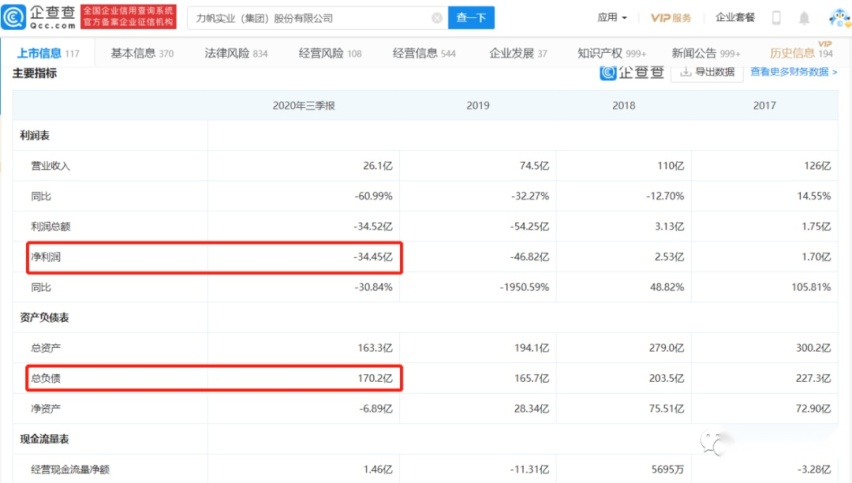Select the 利润总额 row label
Viewport: 852px width, 483px height.
50,227
